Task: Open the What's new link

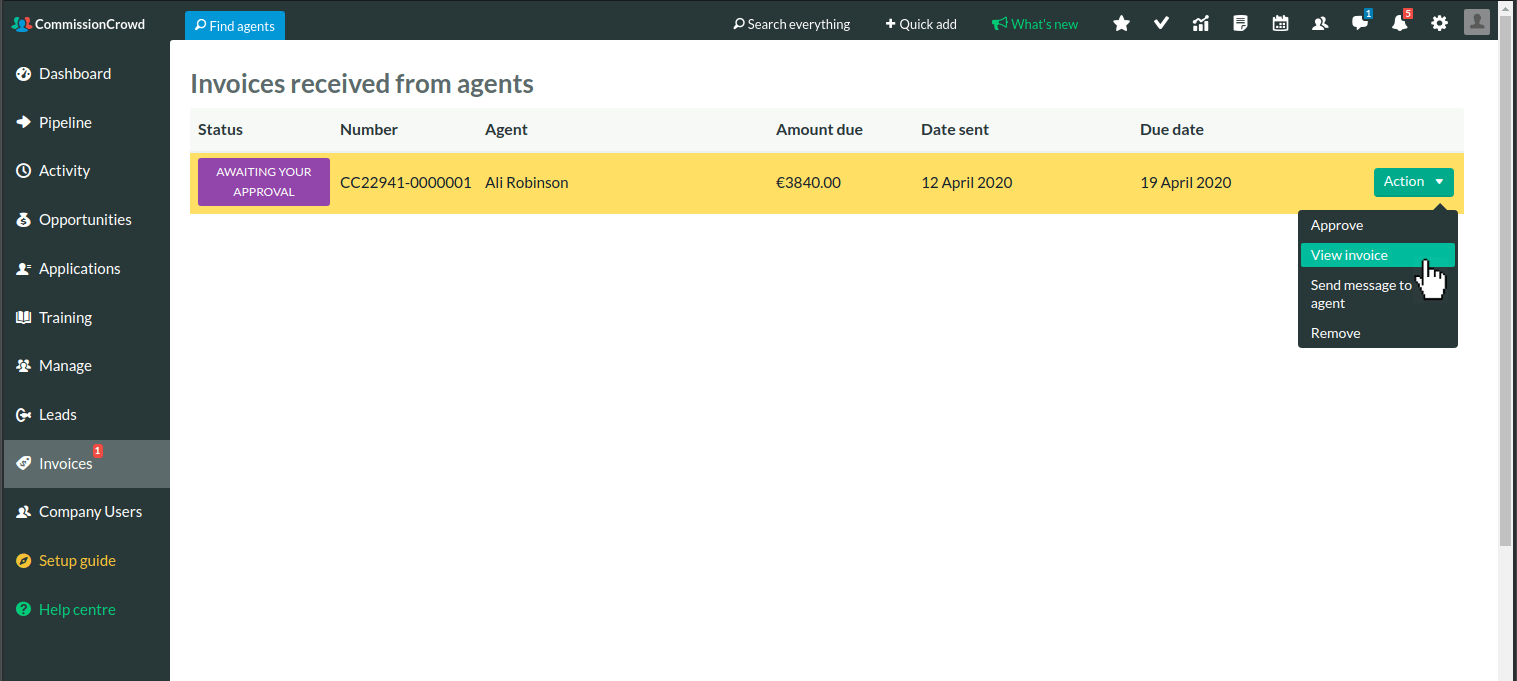Action: 1035,24
